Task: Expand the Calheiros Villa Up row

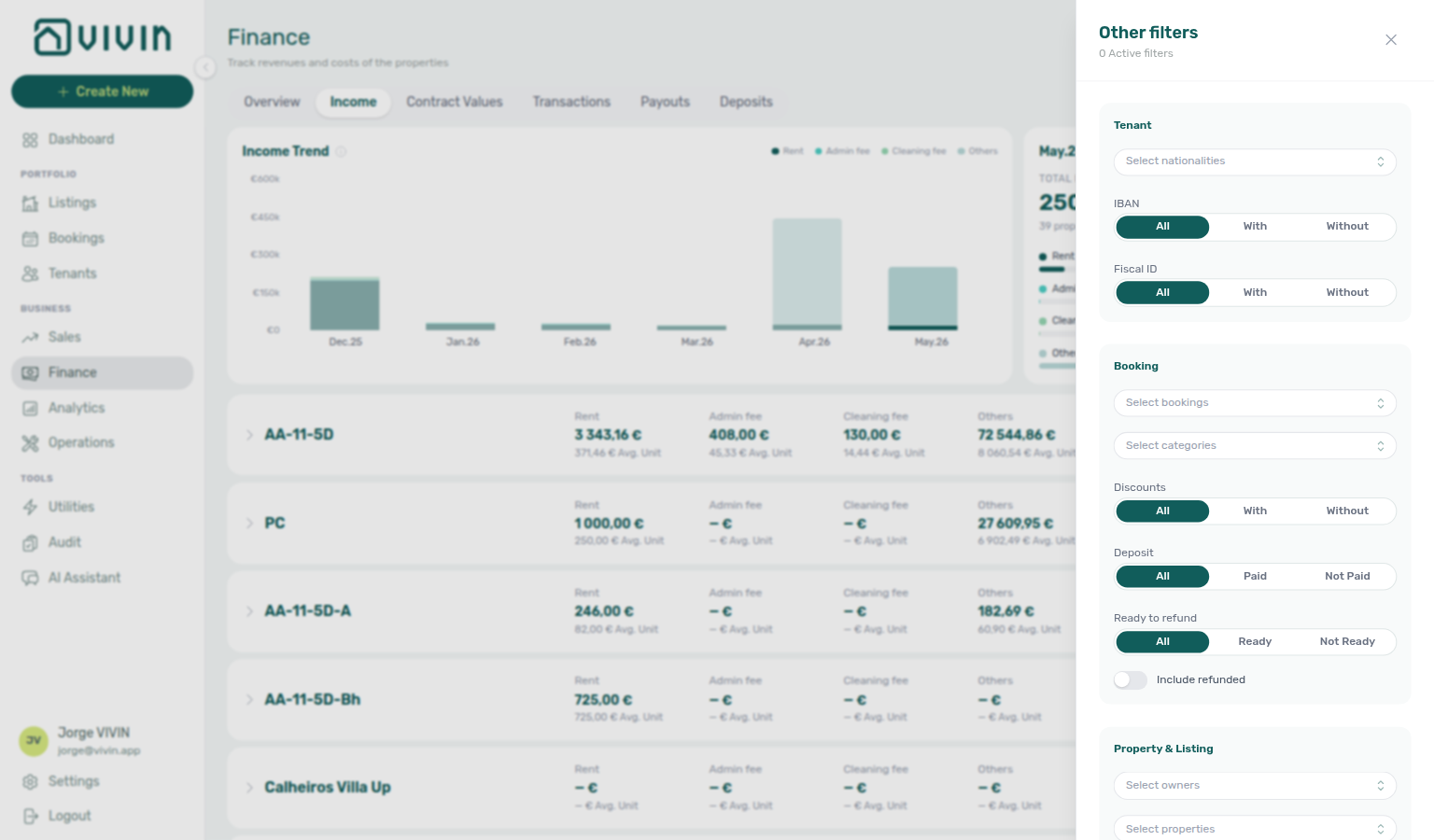Action: (x=249, y=788)
